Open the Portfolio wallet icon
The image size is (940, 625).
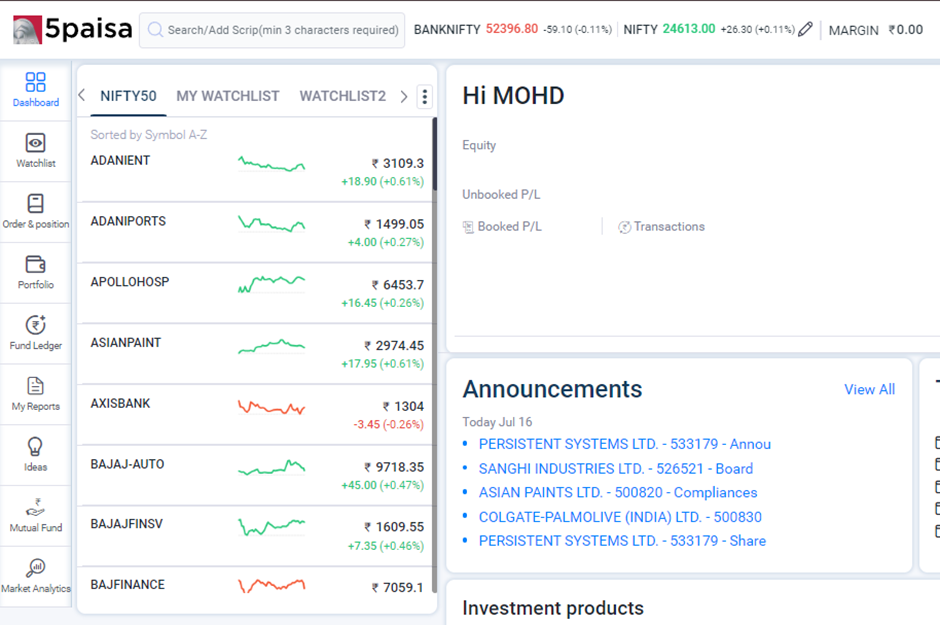pos(35,264)
